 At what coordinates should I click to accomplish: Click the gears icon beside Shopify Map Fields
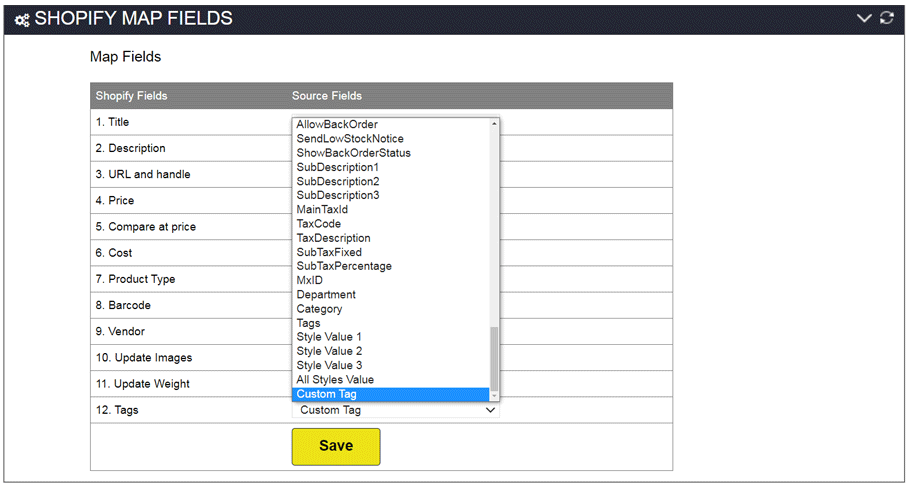coord(22,20)
